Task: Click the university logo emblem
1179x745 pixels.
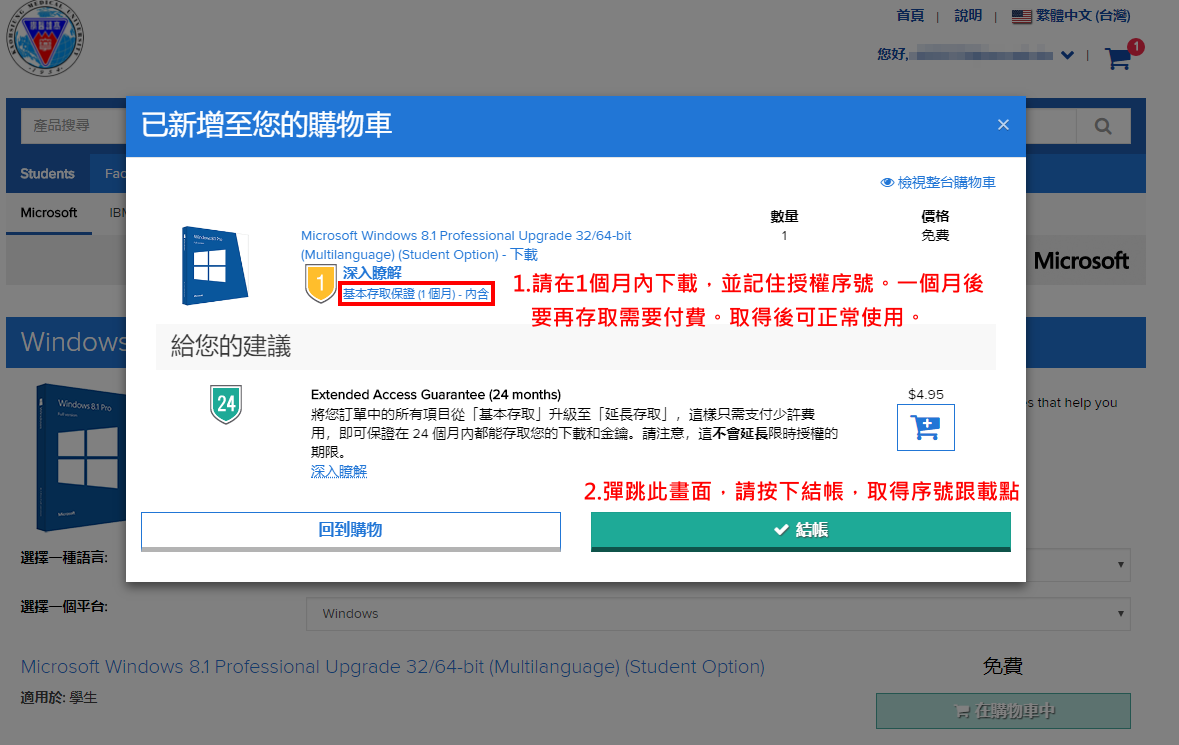Action: pos(45,38)
